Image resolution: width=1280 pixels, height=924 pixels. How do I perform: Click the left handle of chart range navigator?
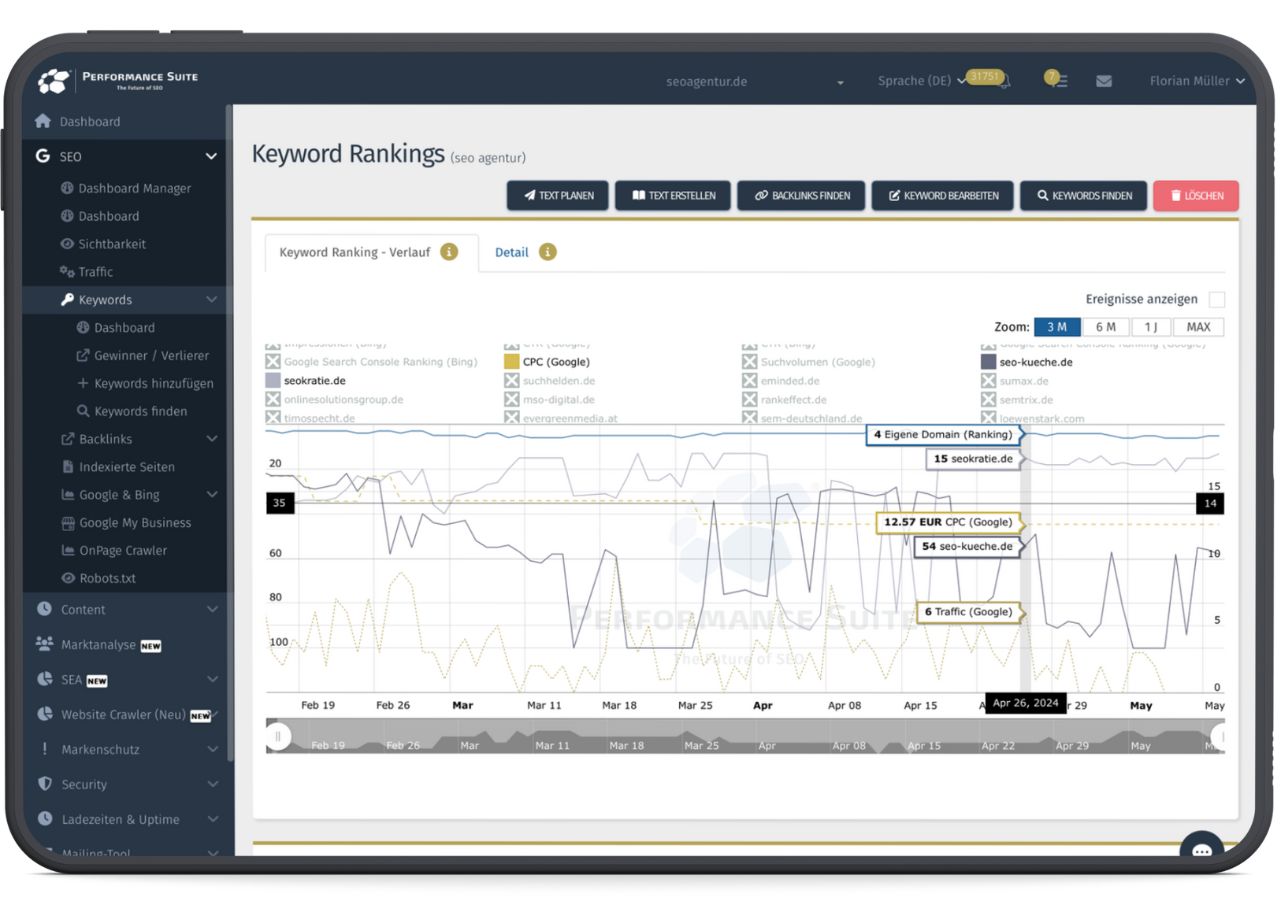pos(278,737)
